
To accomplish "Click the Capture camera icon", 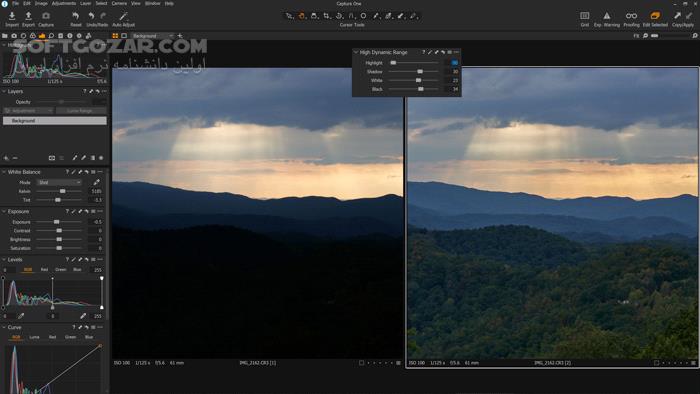I will coord(46,16).
